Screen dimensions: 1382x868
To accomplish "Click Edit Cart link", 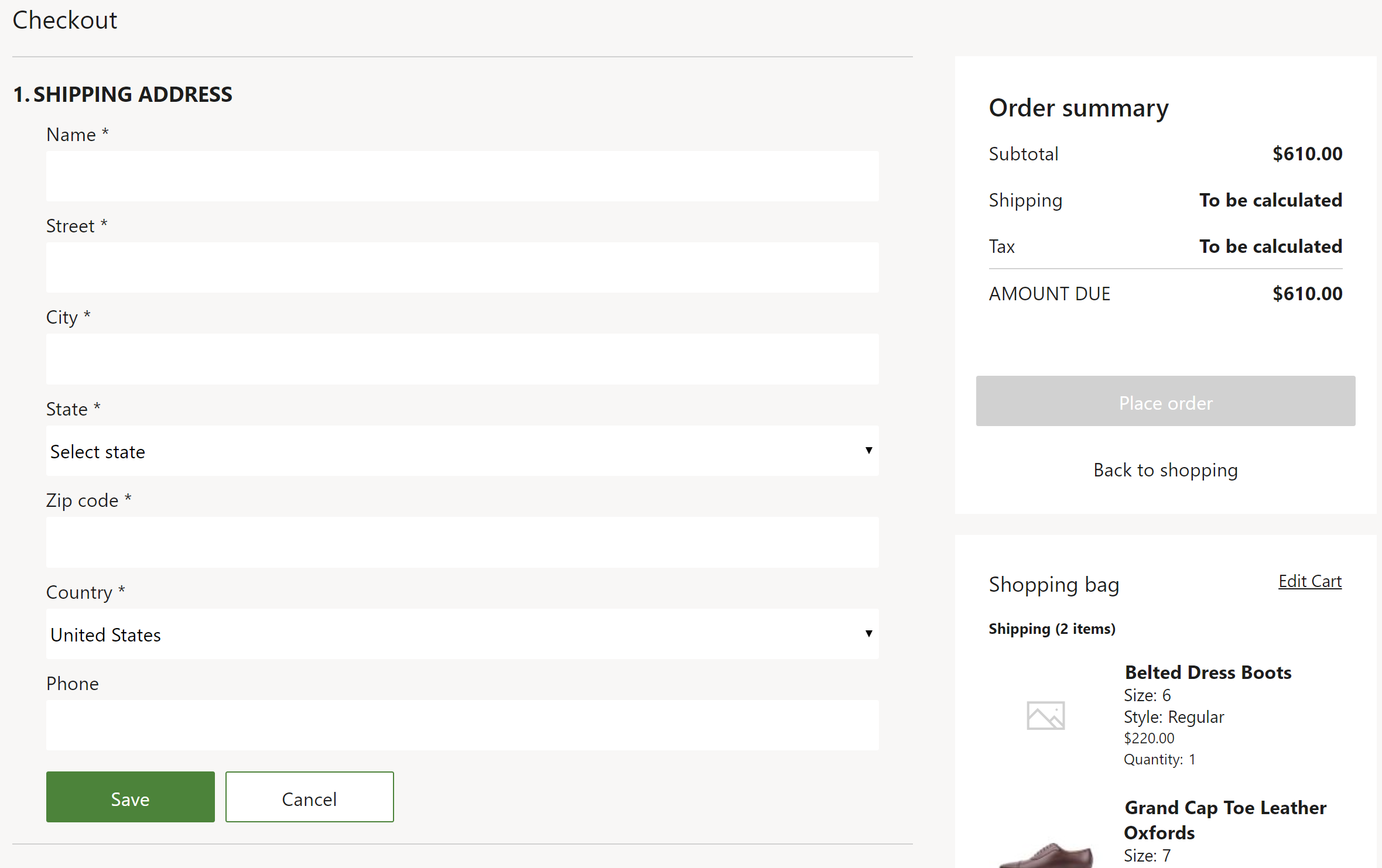I will [x=1310, y=581].
